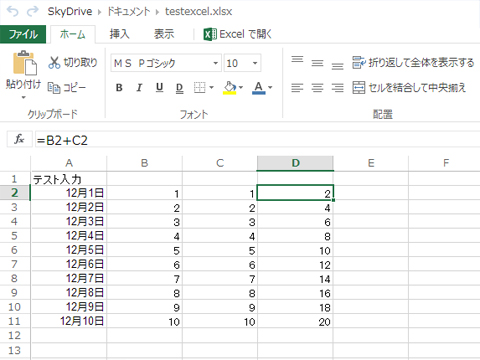Select row 1 header
The height and width of the screenshot is (360, 480).
(x=14, y=179)
